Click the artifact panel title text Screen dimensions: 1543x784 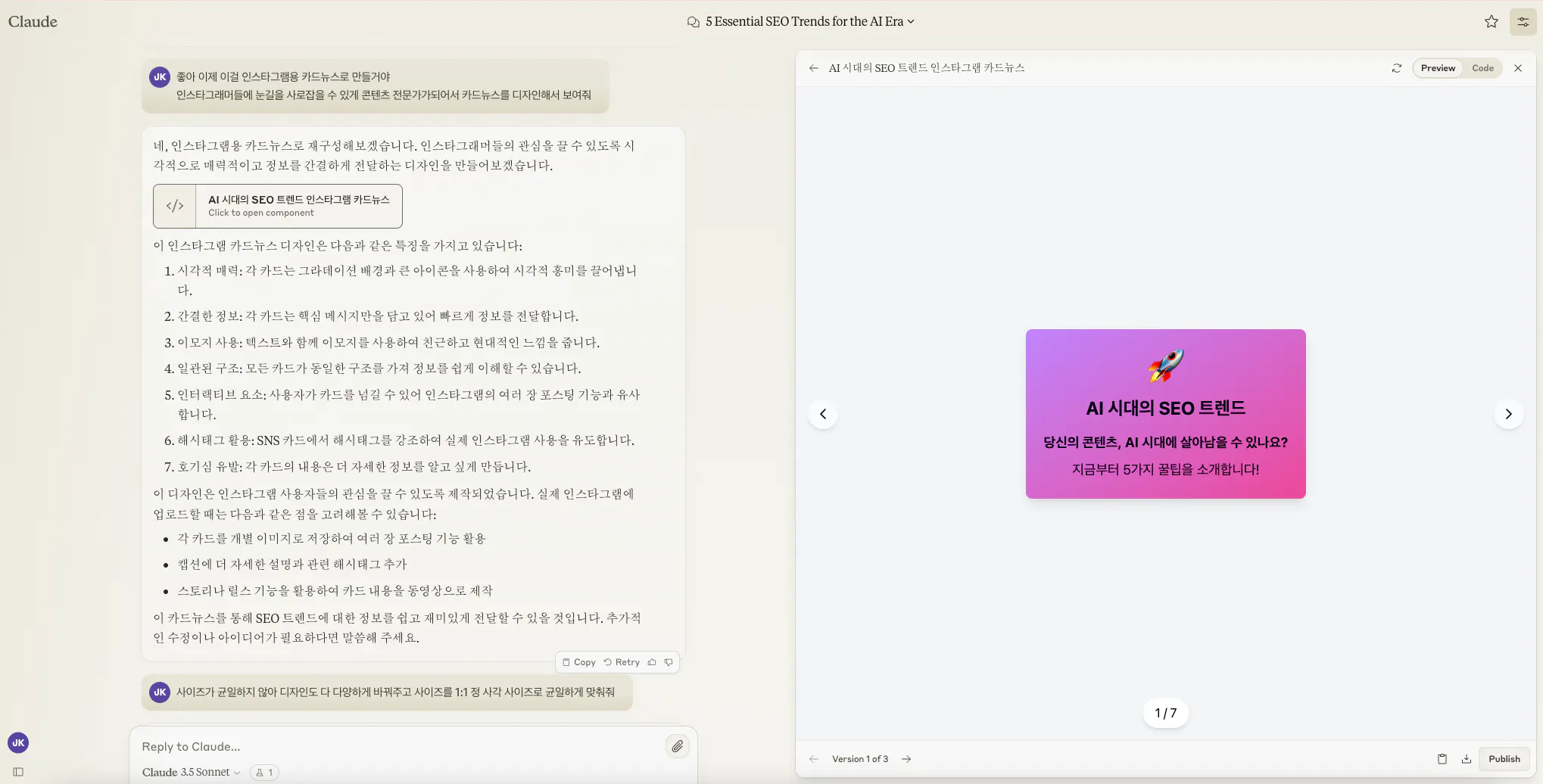click(927, 68)
